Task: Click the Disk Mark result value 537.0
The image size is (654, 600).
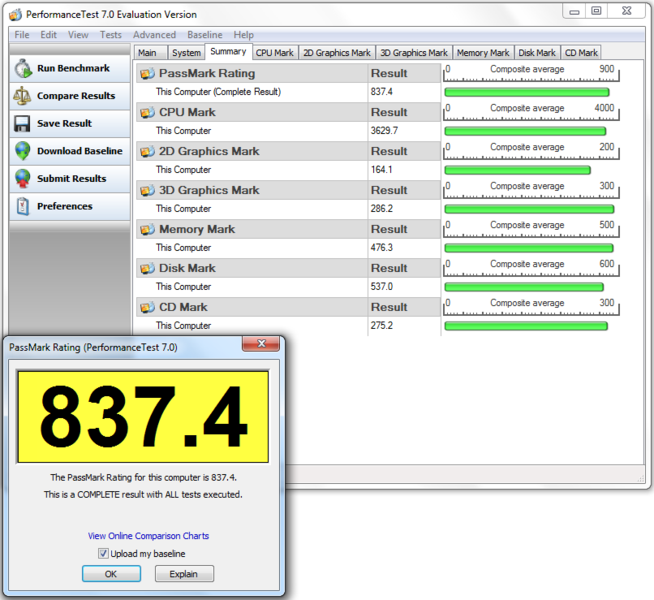Action: (382, 286)
